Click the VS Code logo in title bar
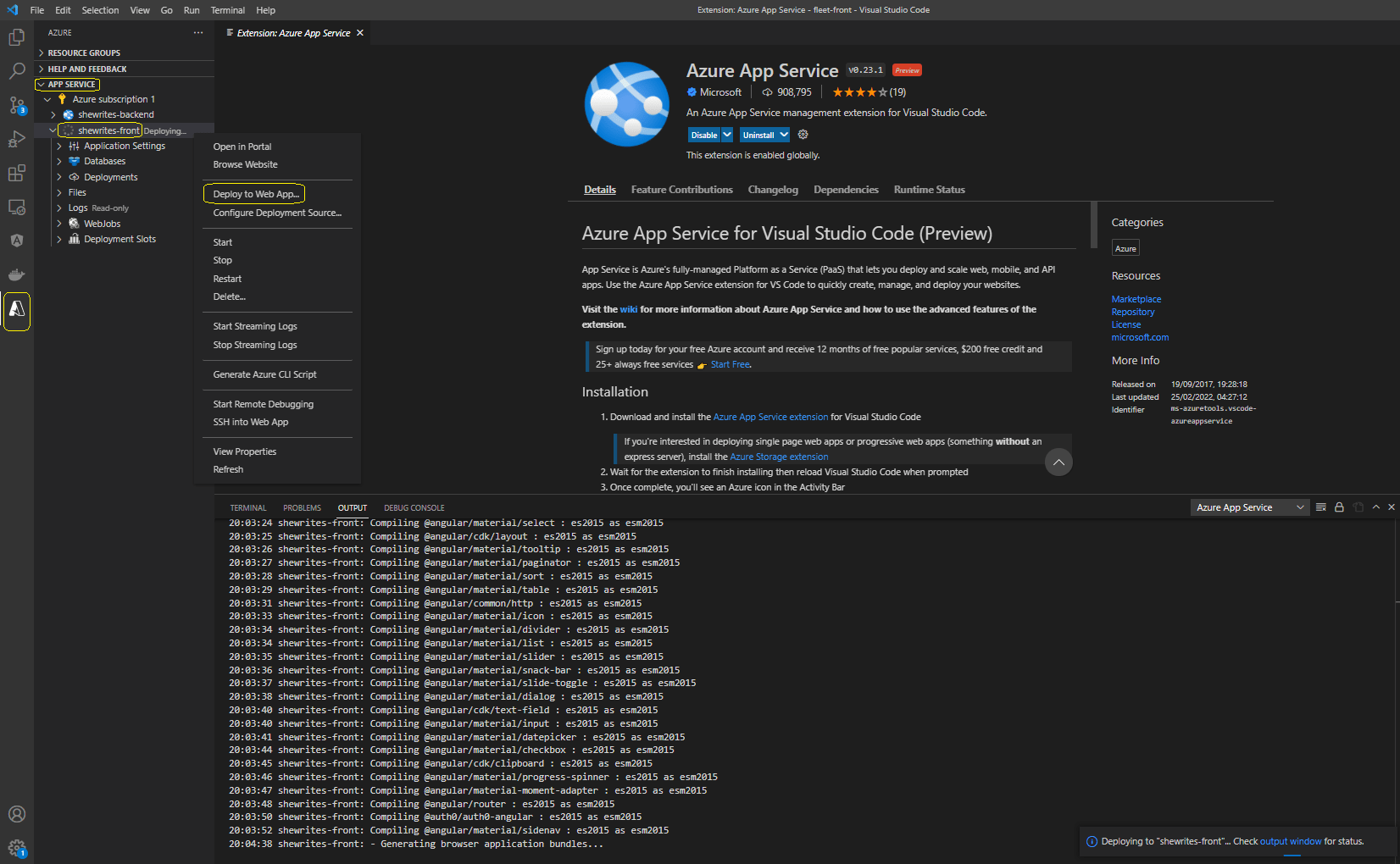The image size is (1400, 864). pos(12,10)
